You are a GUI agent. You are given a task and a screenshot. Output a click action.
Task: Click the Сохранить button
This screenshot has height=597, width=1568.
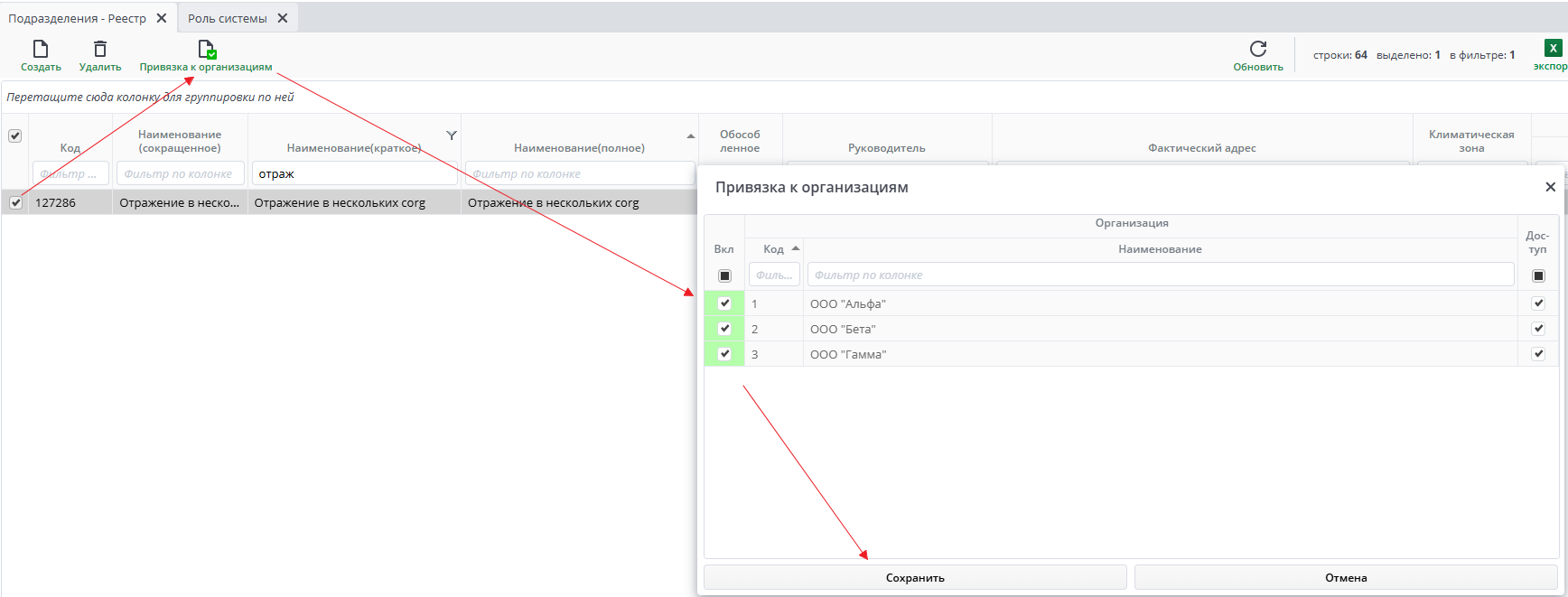[915, 577]
